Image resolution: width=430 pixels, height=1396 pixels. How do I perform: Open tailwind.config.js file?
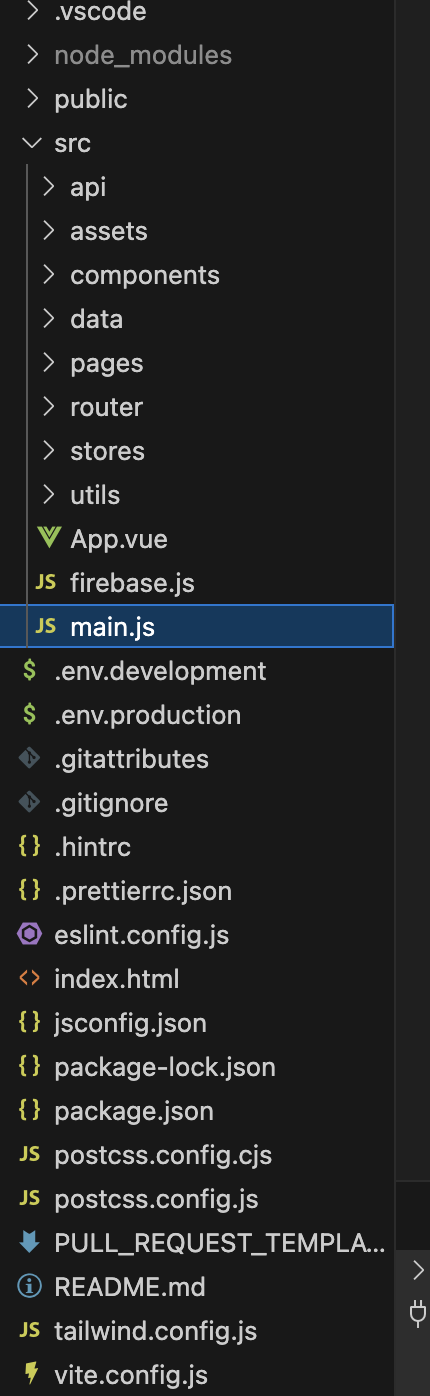pyautogui.click(x=156, y=1331)
